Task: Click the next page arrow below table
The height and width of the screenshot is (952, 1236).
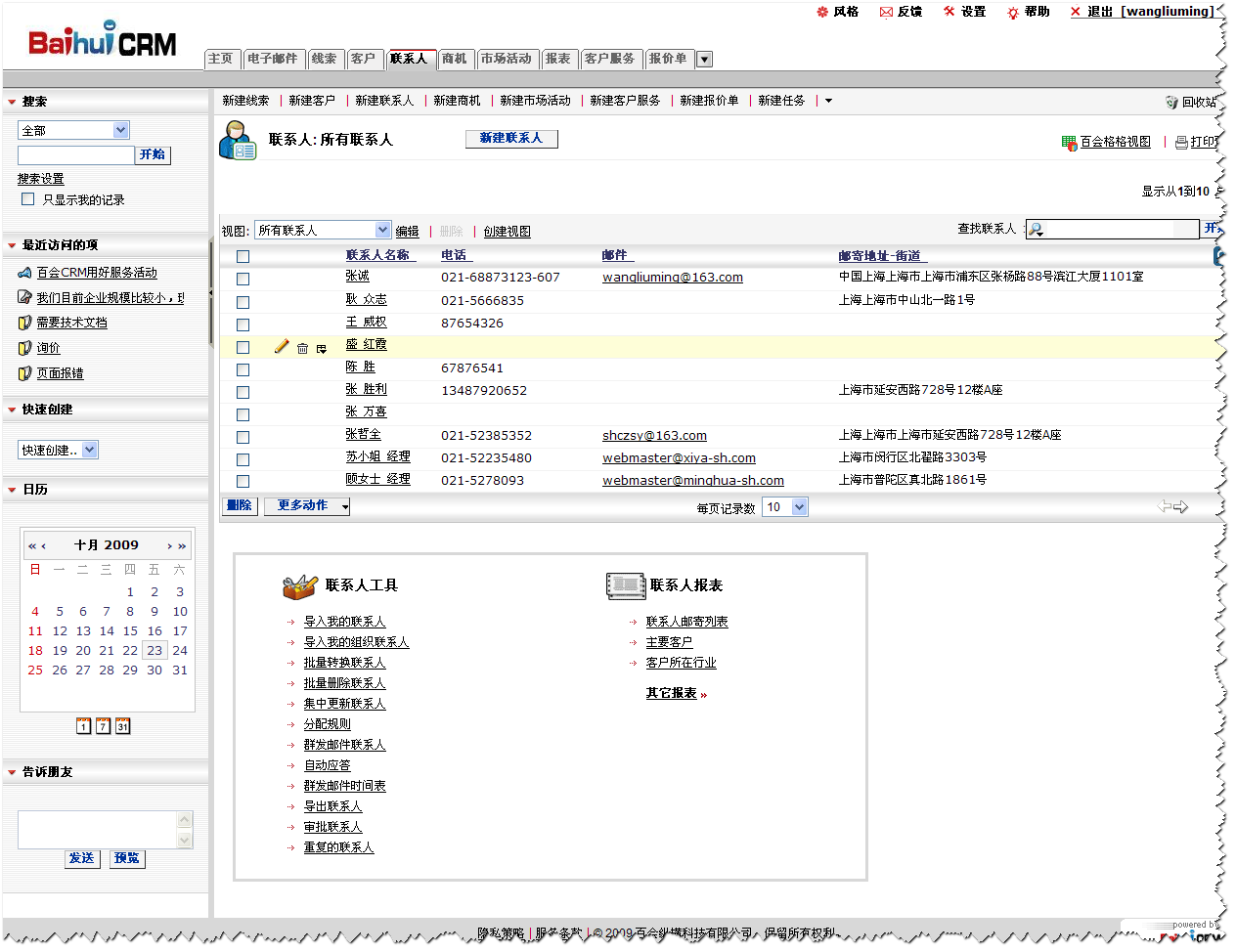Action: pos(1181,506)
